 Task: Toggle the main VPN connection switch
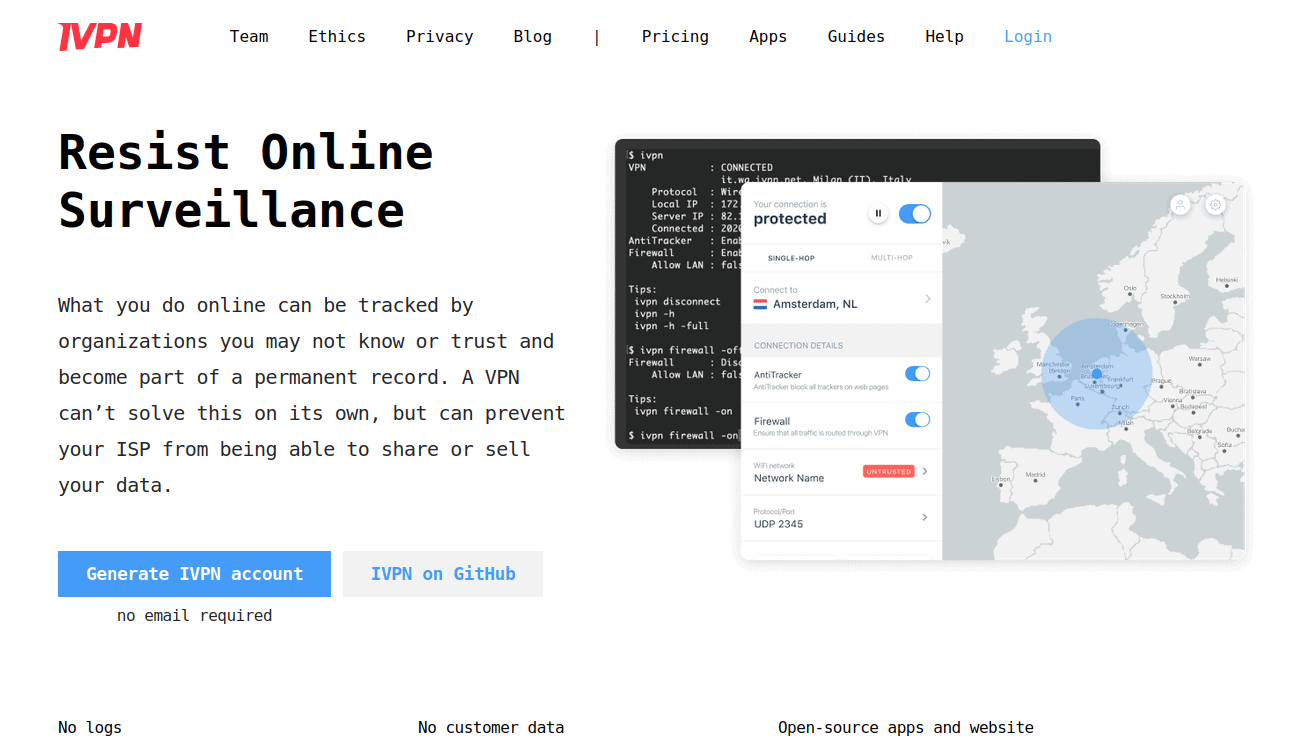click(915, 213)
